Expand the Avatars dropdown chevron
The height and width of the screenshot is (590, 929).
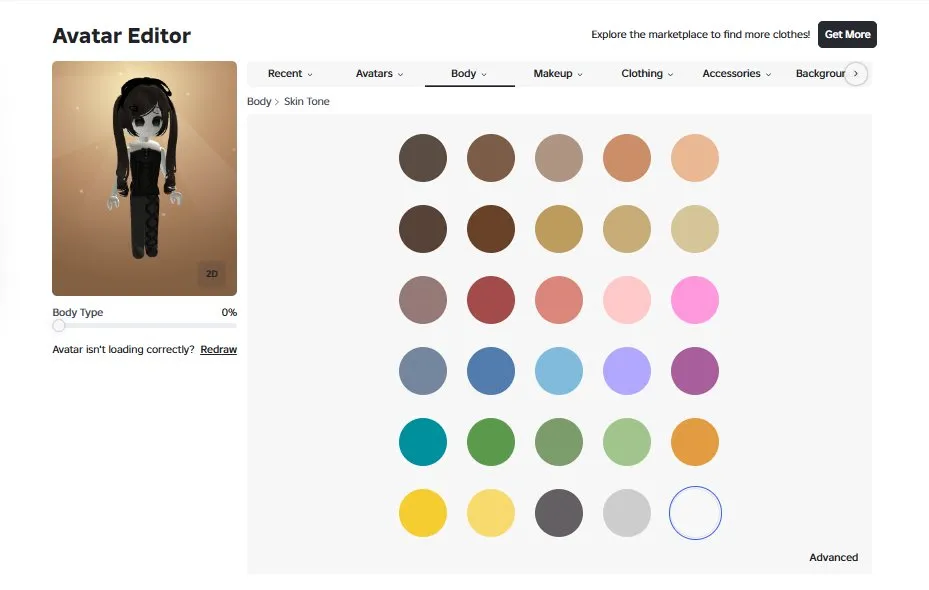point(401,75)
